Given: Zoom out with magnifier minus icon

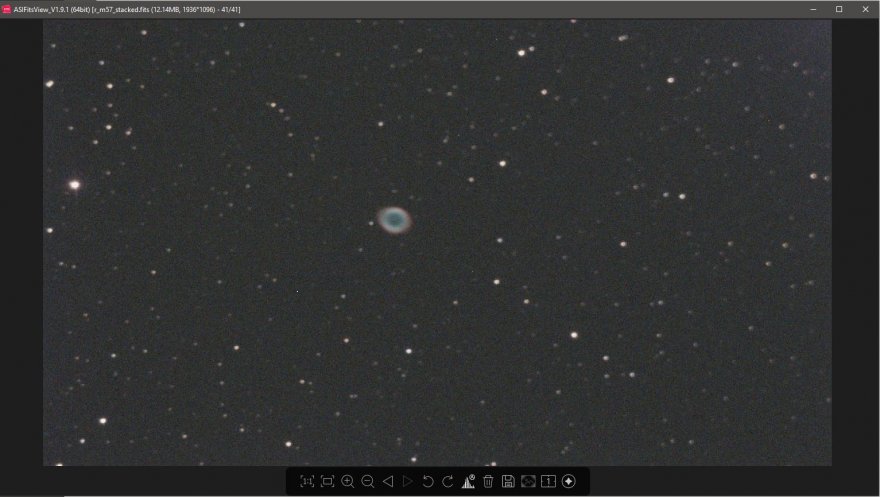Looking at the screenshot, I should coord(368,481).
